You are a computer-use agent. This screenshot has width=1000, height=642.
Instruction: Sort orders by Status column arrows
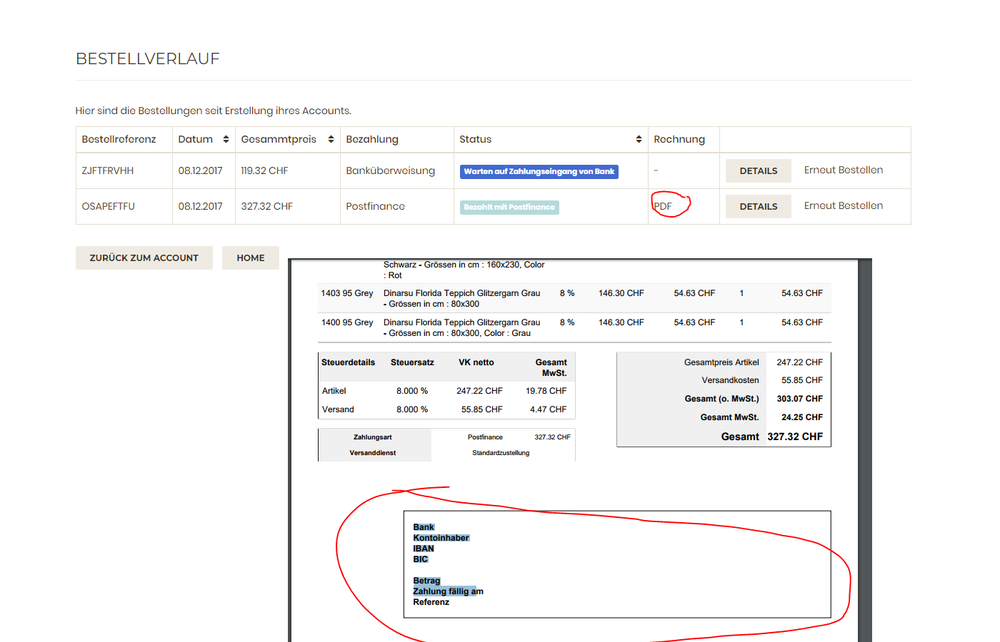click(638, 140)
